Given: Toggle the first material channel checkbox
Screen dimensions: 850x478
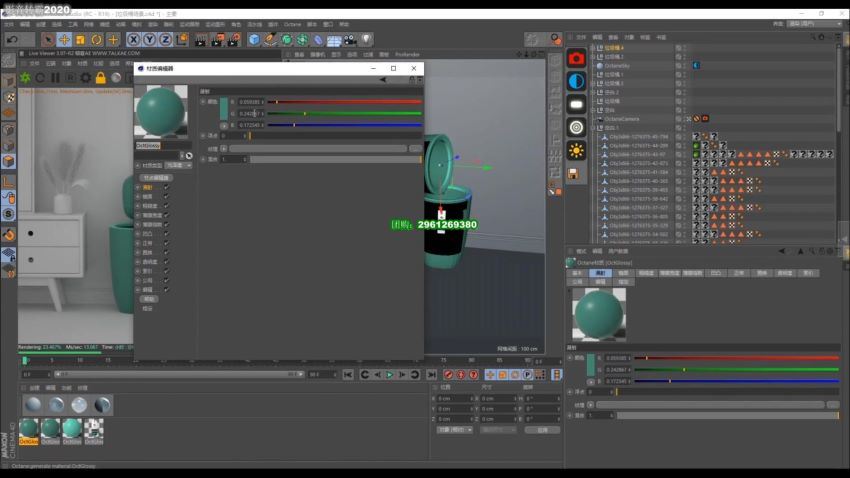Looking at the screenshot, I should [166, 187].
